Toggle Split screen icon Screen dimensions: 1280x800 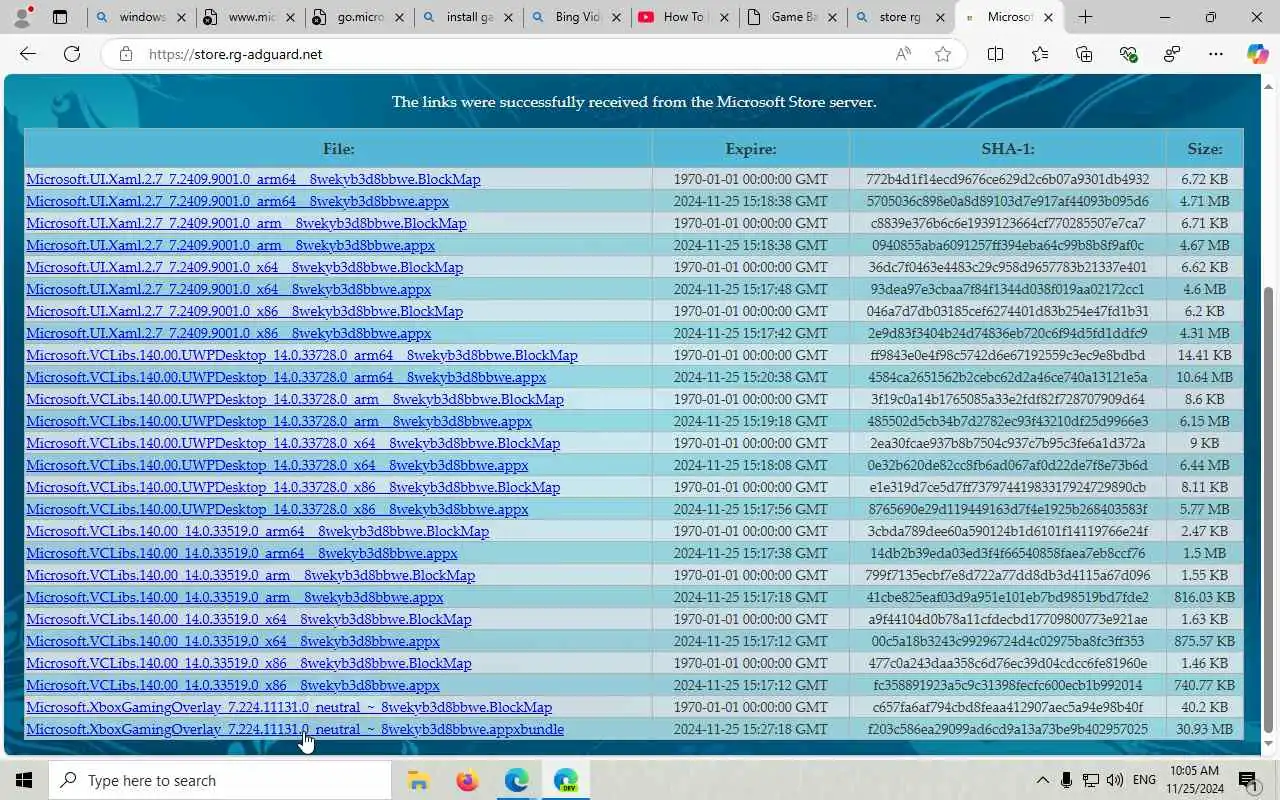[x=995, y=54]
